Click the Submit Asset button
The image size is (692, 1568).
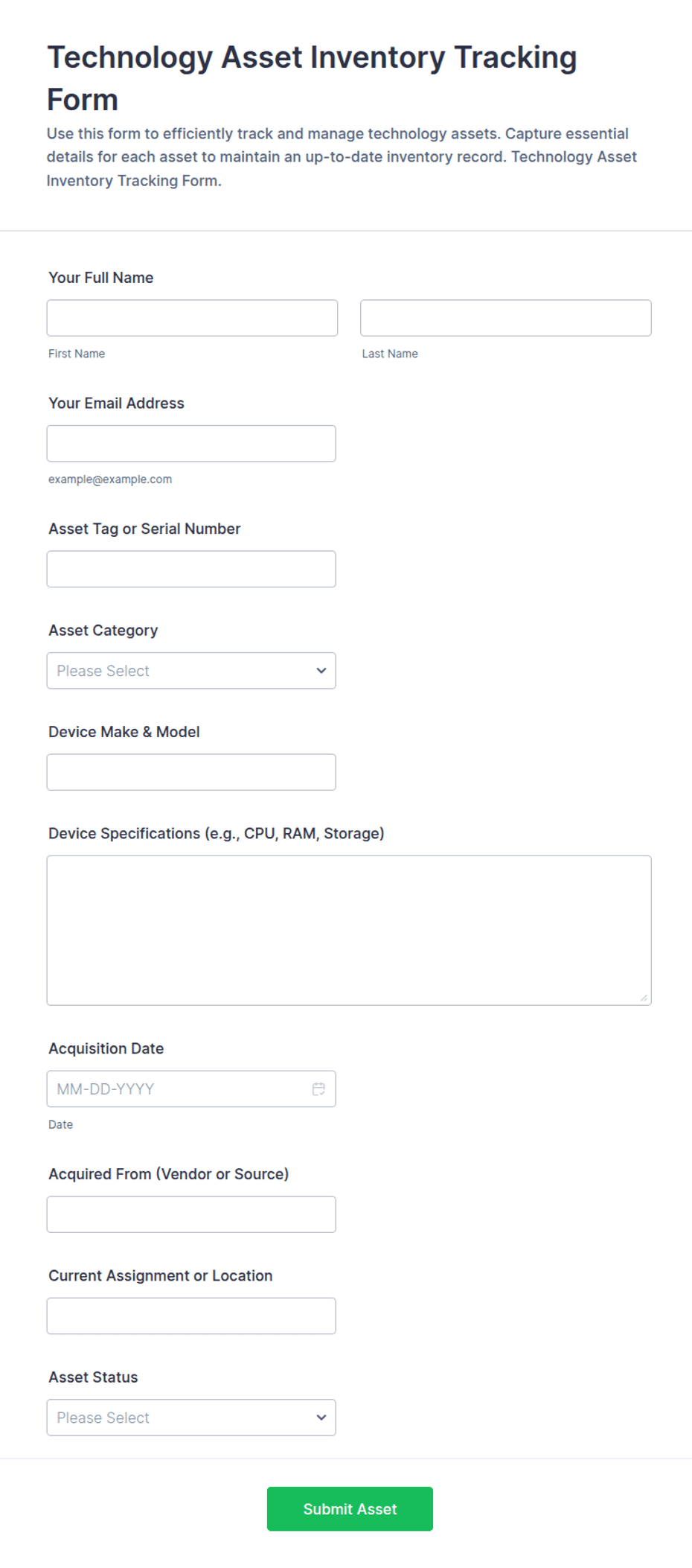coord(350,1509)
